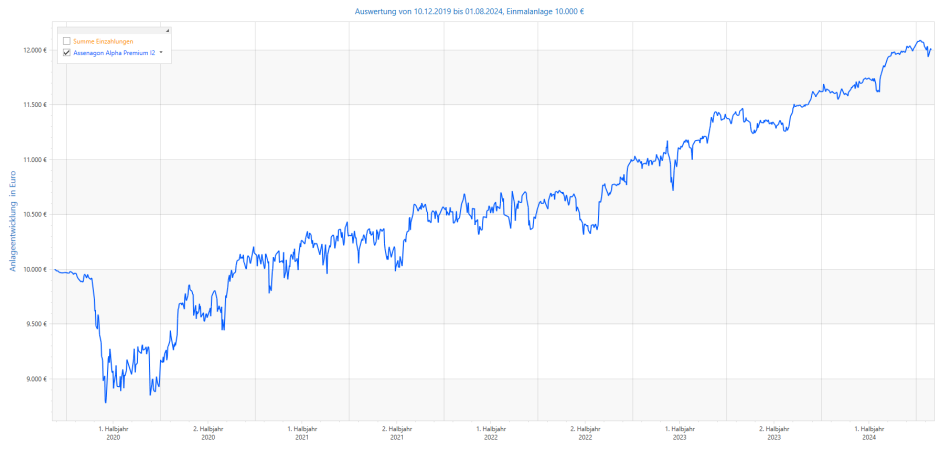The height and width of the screenshot is (450, 940).
Task: Open dropdown arrow beside Assenagon Alpha Premium I2
Action: click(x=161, y=52)
